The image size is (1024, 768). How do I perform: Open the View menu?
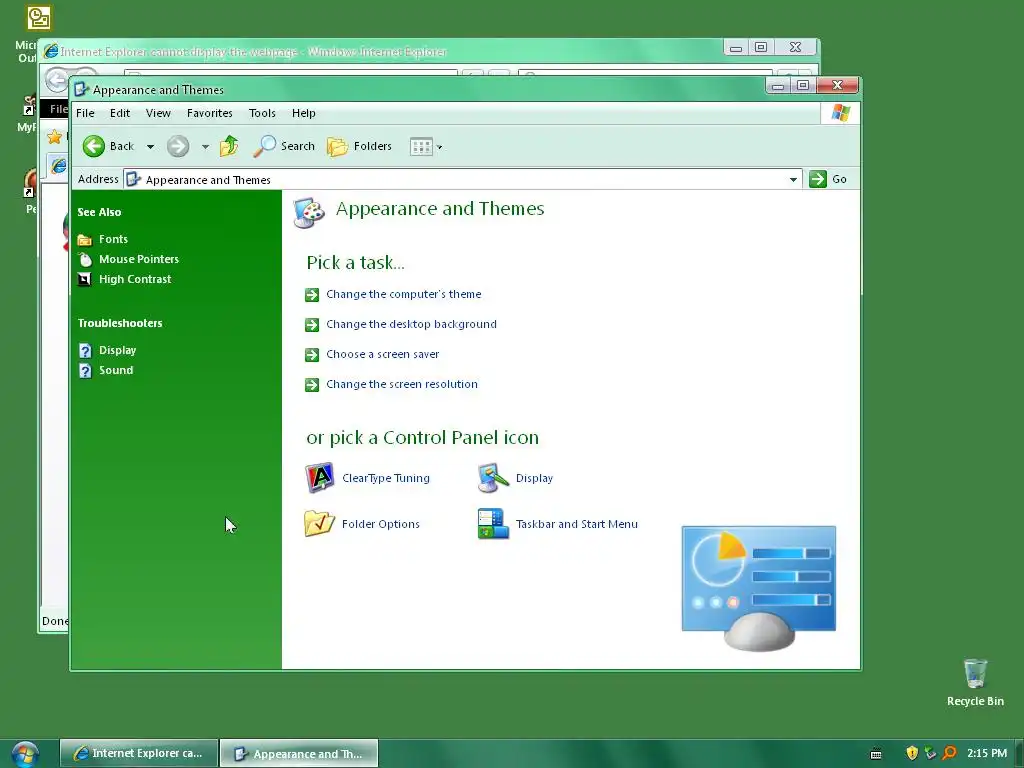pyautogui.click(x=158, y=113)
